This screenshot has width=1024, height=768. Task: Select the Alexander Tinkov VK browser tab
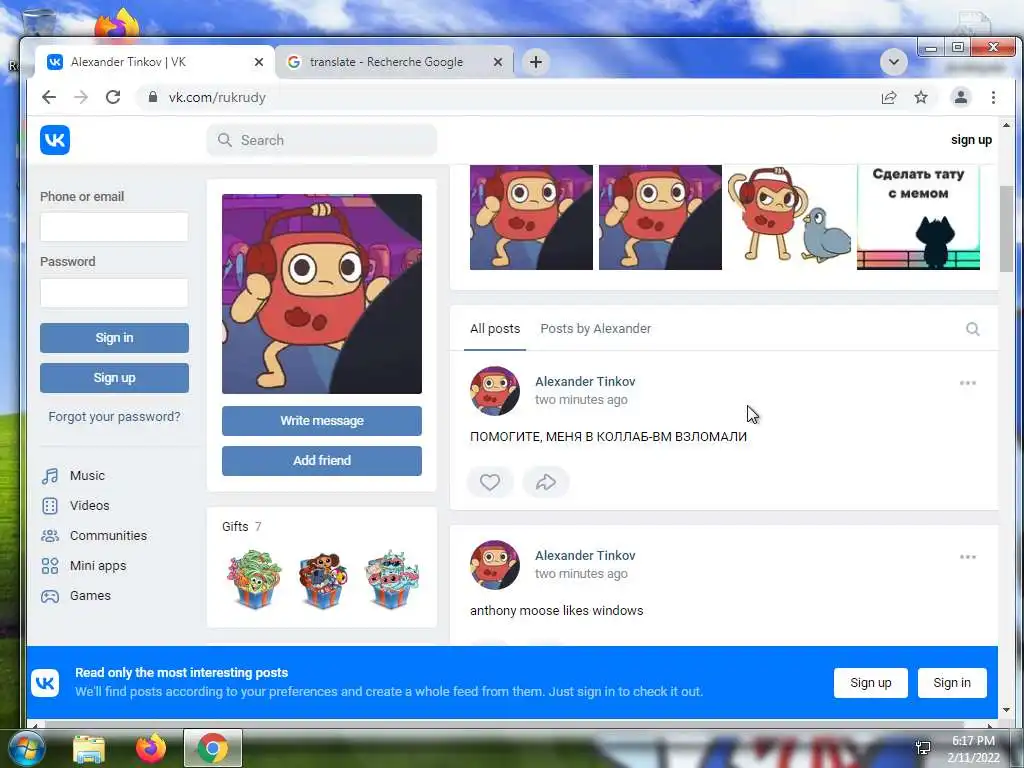click(155, 62)
